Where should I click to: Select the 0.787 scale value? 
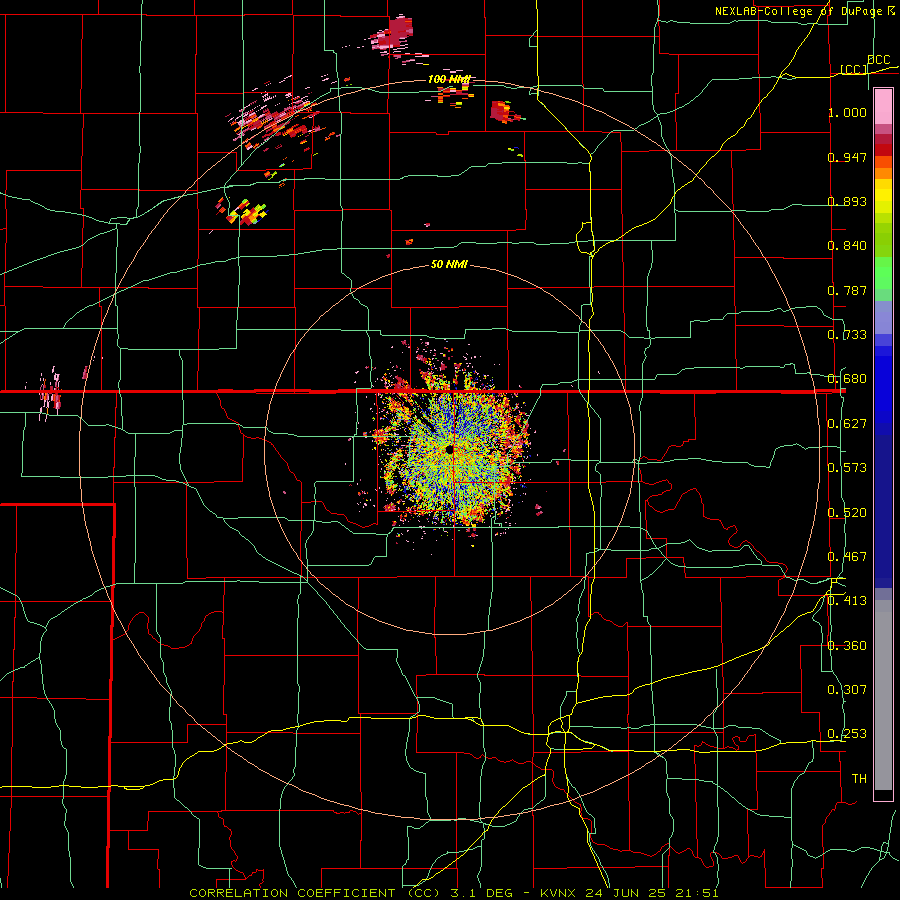[x=847, y=290]
